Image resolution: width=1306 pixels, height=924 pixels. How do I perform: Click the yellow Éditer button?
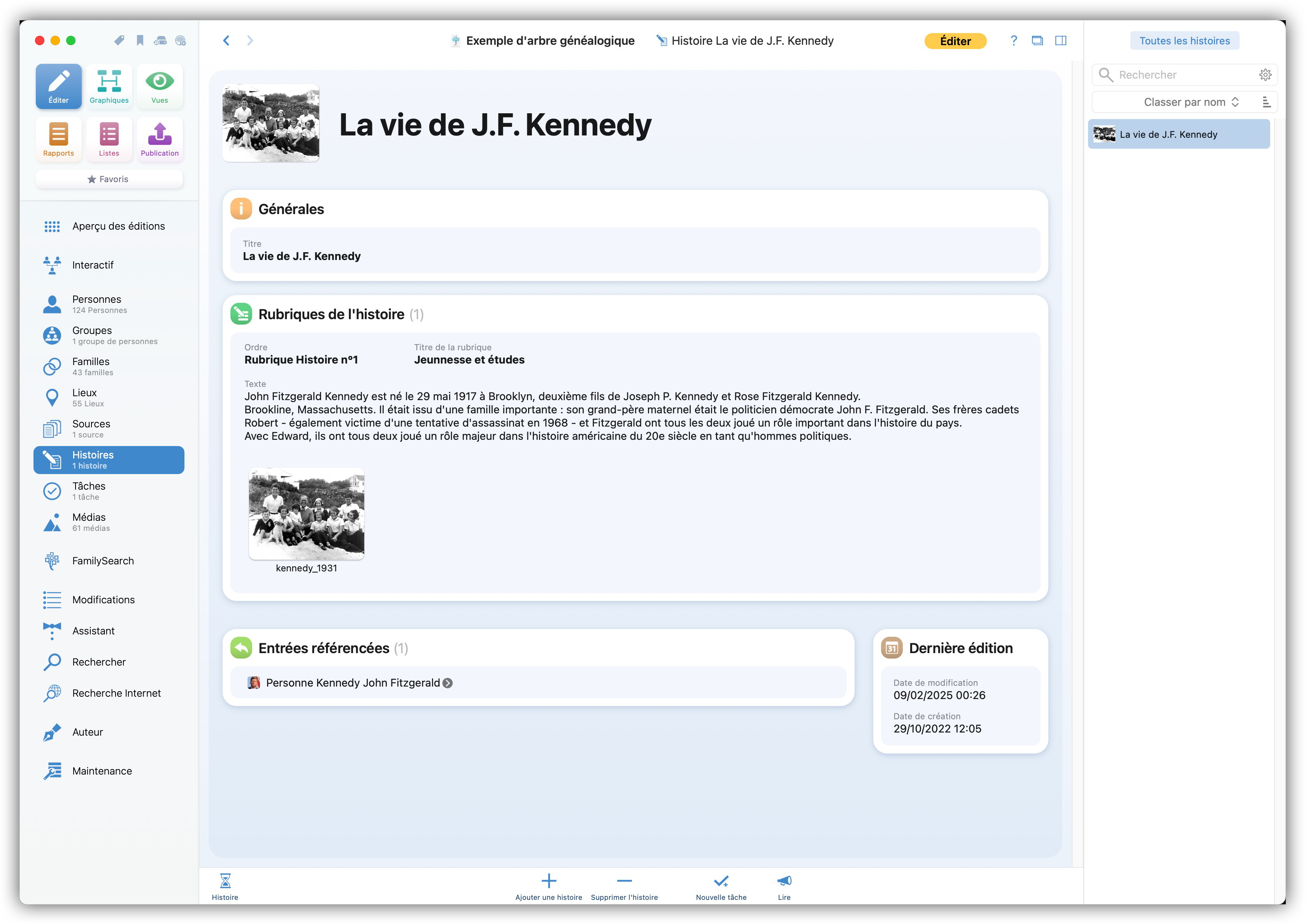[956, 41]
